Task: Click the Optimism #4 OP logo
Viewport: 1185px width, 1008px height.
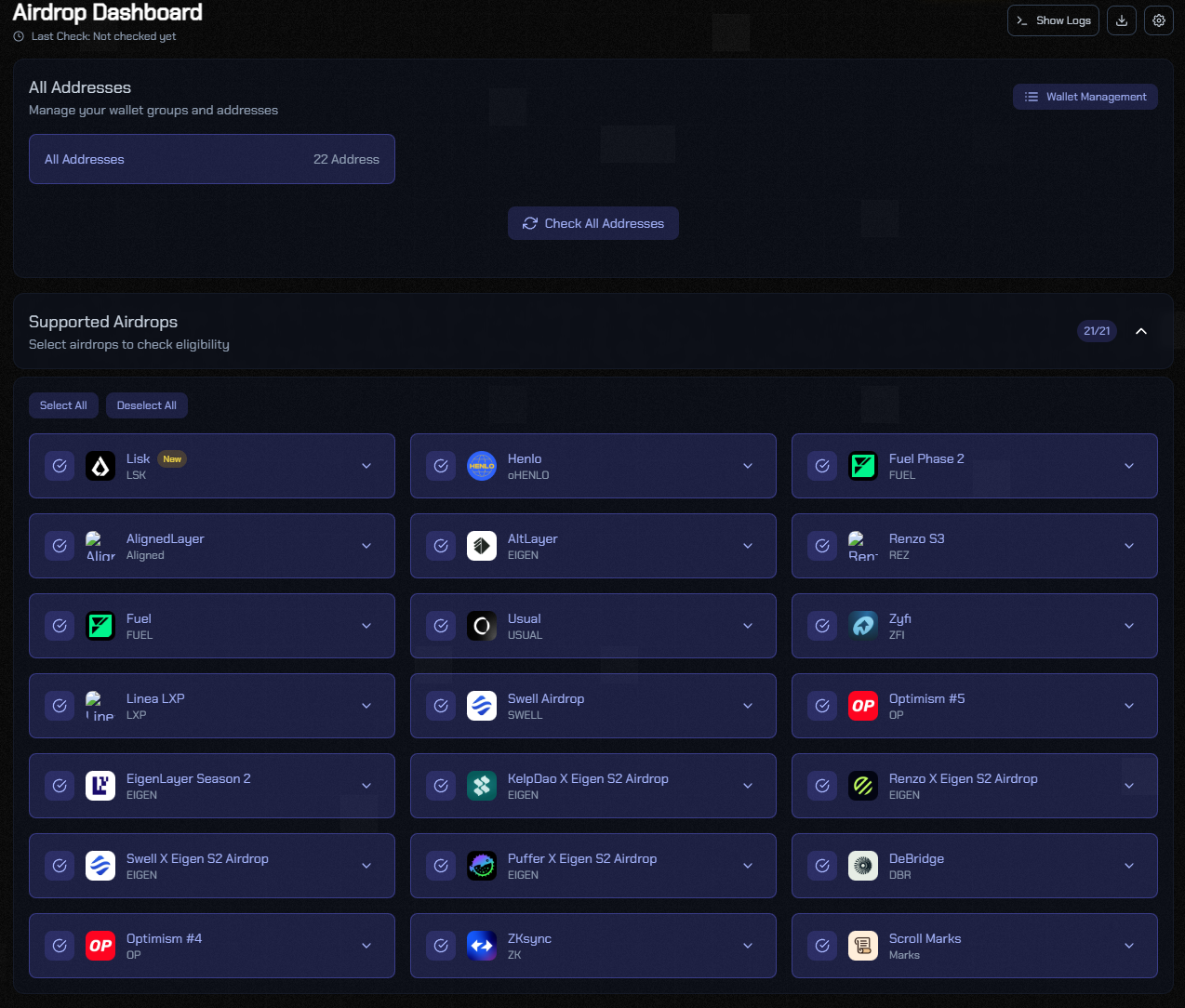Action: (100, 946)
